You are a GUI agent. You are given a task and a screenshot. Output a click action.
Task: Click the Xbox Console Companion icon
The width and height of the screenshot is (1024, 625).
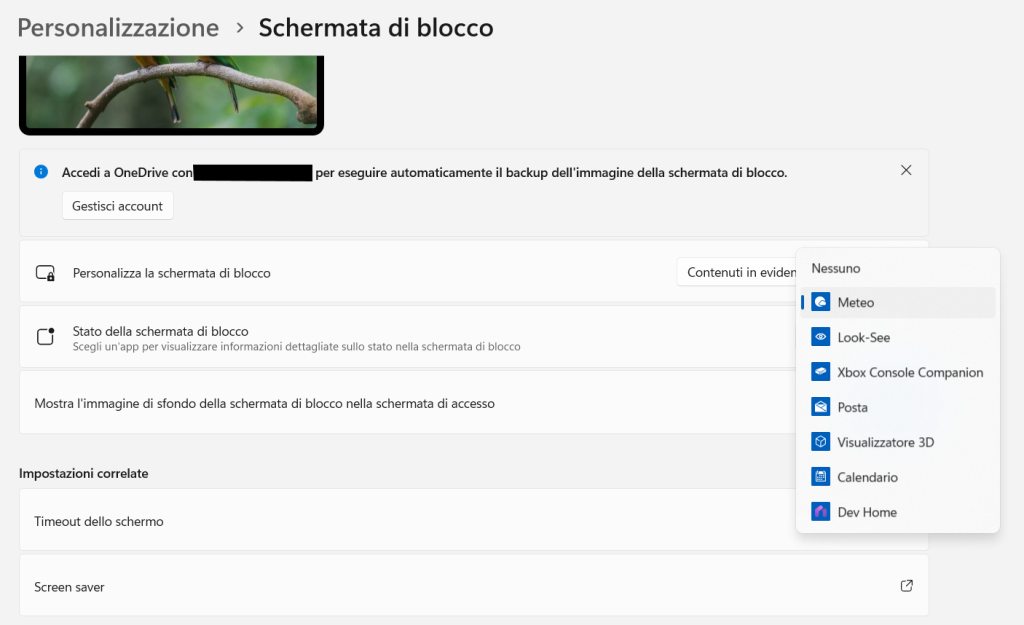click(821, 372)
